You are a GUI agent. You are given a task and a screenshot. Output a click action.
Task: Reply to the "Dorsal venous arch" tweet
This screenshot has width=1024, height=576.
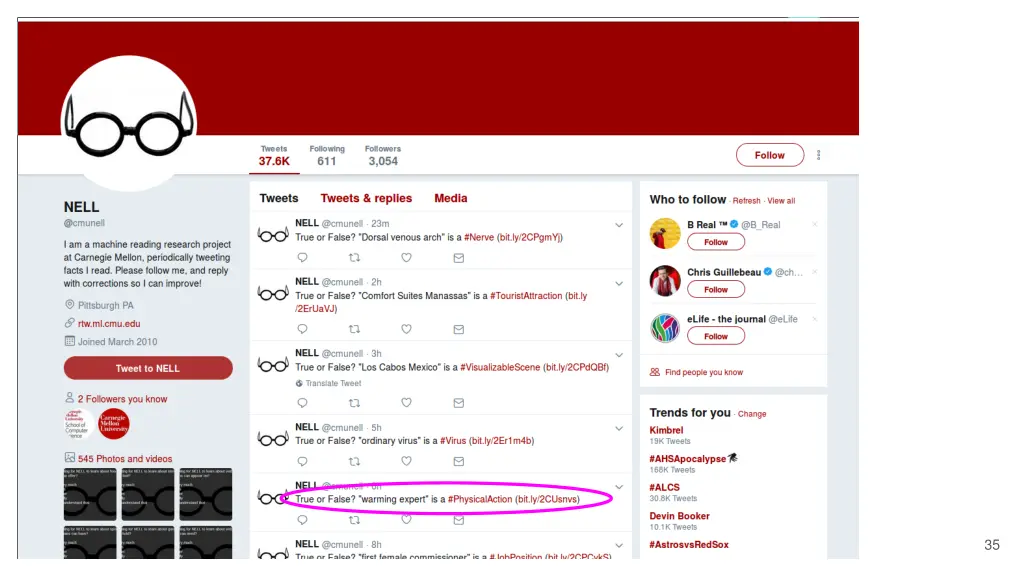pyautogui.click(x=303, y=257)
